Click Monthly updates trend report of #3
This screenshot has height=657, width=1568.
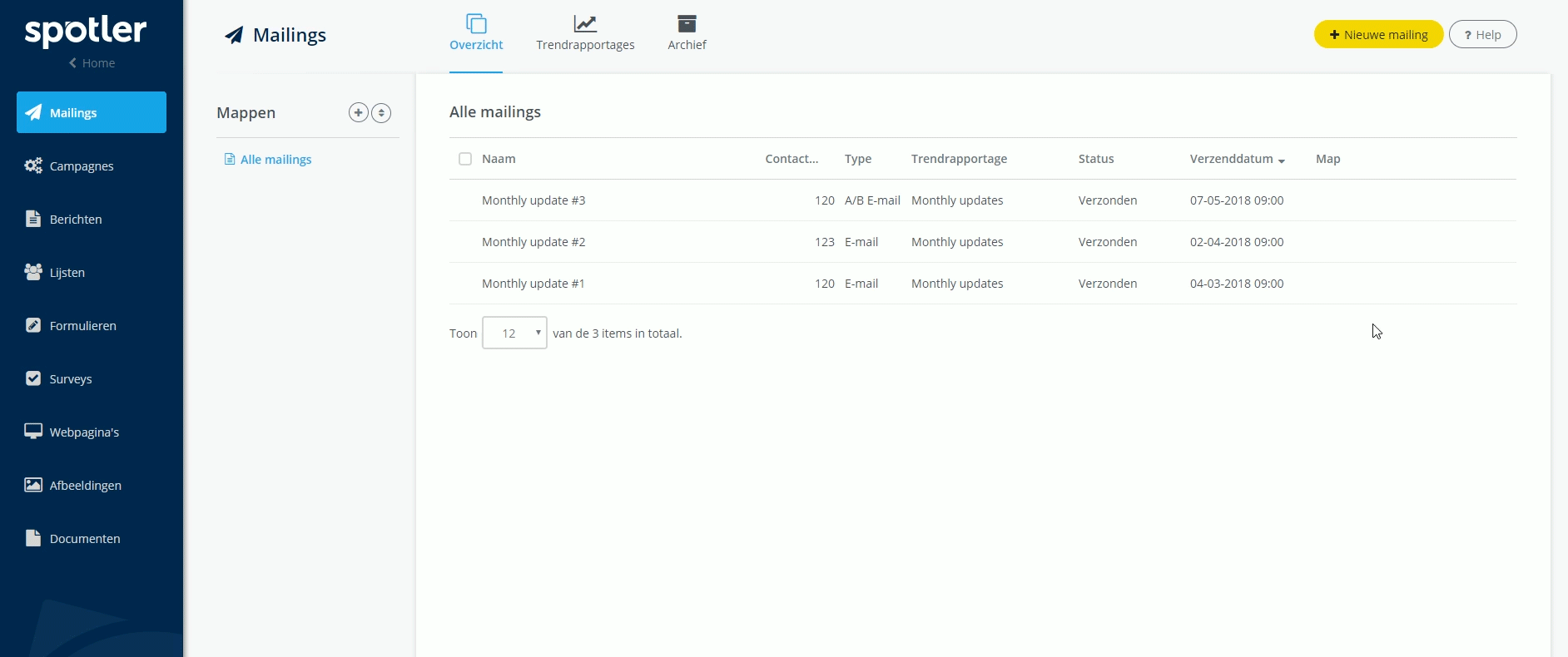pyautogui.click(x=957, y=200)
